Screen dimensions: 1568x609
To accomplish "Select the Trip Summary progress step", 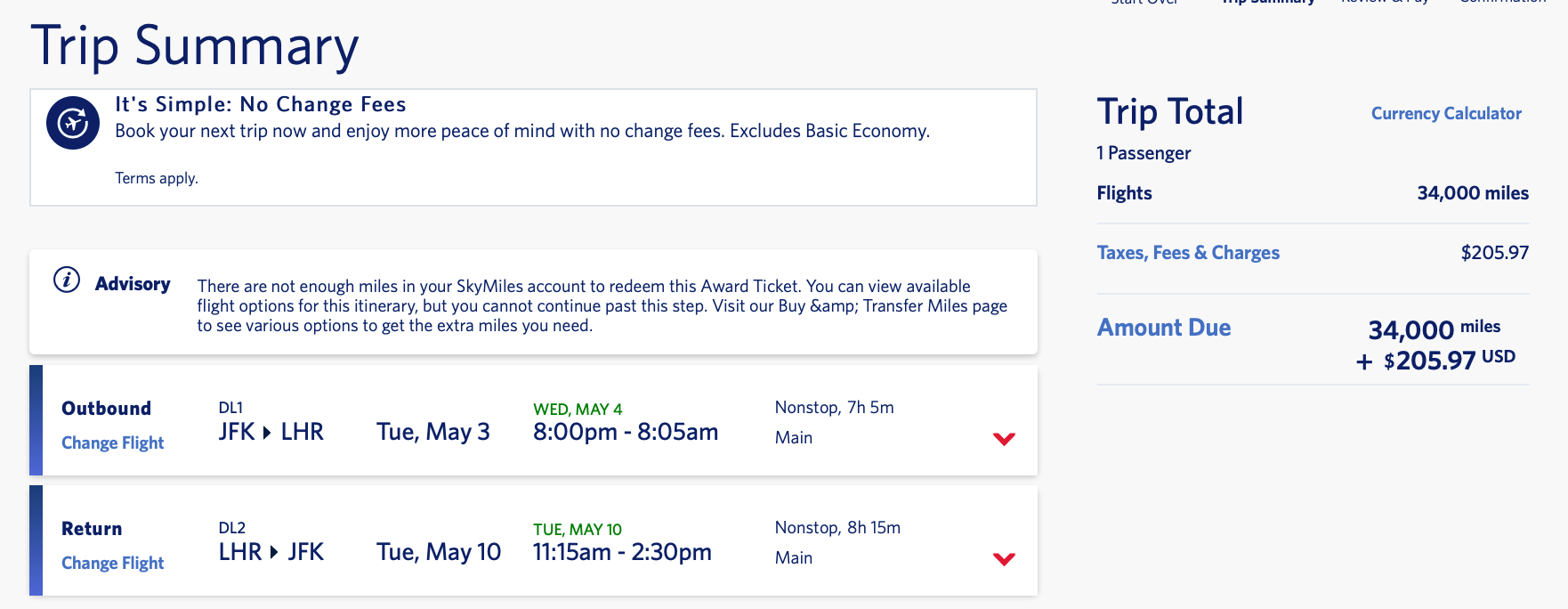I will point(1268,3).
